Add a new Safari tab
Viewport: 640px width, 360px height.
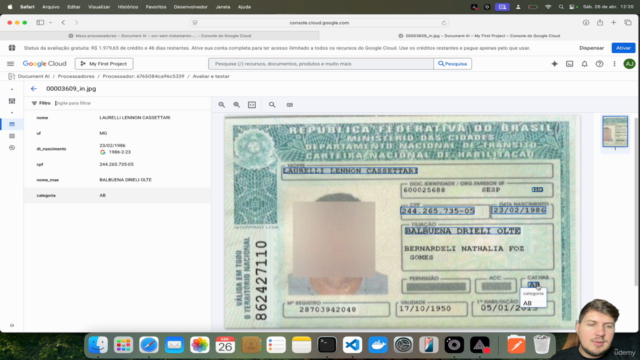613,23
